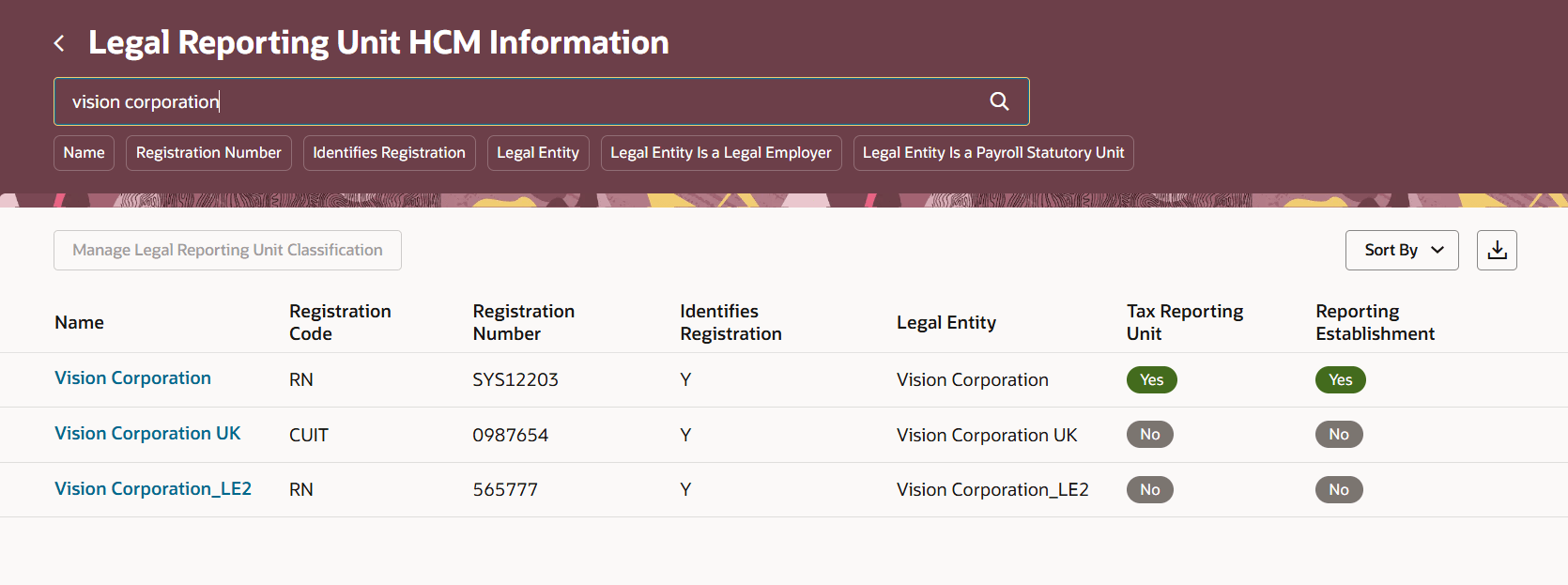Open the Vision Corporation UK link
The width and height of the screenshot is (1568, 585).
tap(147, 434)
